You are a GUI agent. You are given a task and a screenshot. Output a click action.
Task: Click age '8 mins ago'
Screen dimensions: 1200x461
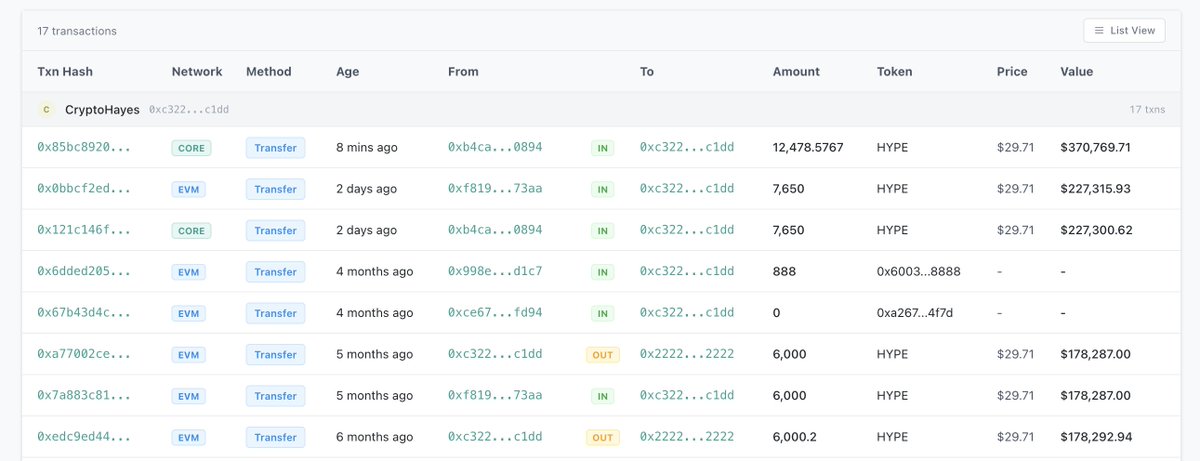[367, 147]
